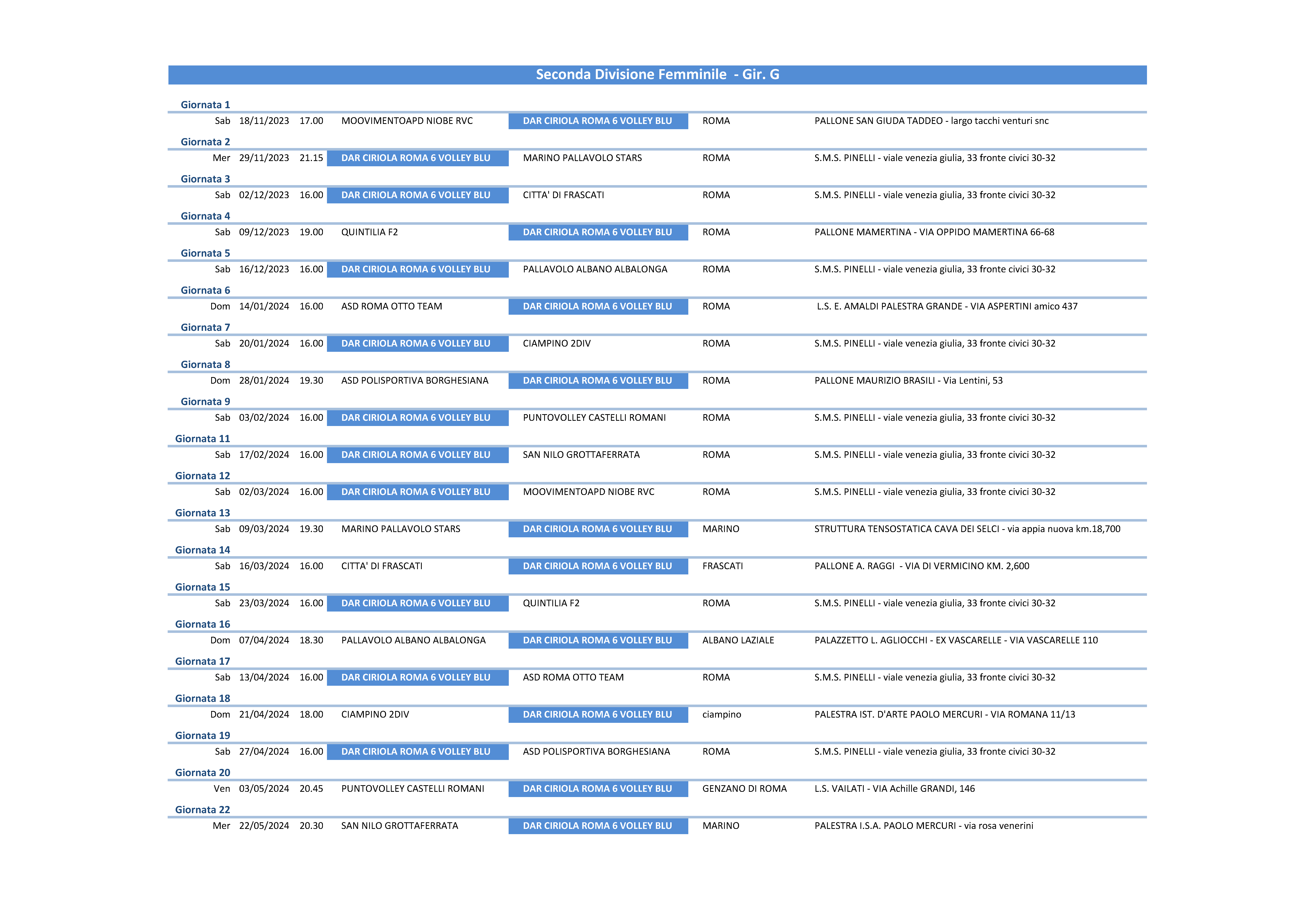
Task: Select MARINO PALLAVOLO STARS on 09/03/2024 row
Action: pyautogui.click(x=401, y=529)
